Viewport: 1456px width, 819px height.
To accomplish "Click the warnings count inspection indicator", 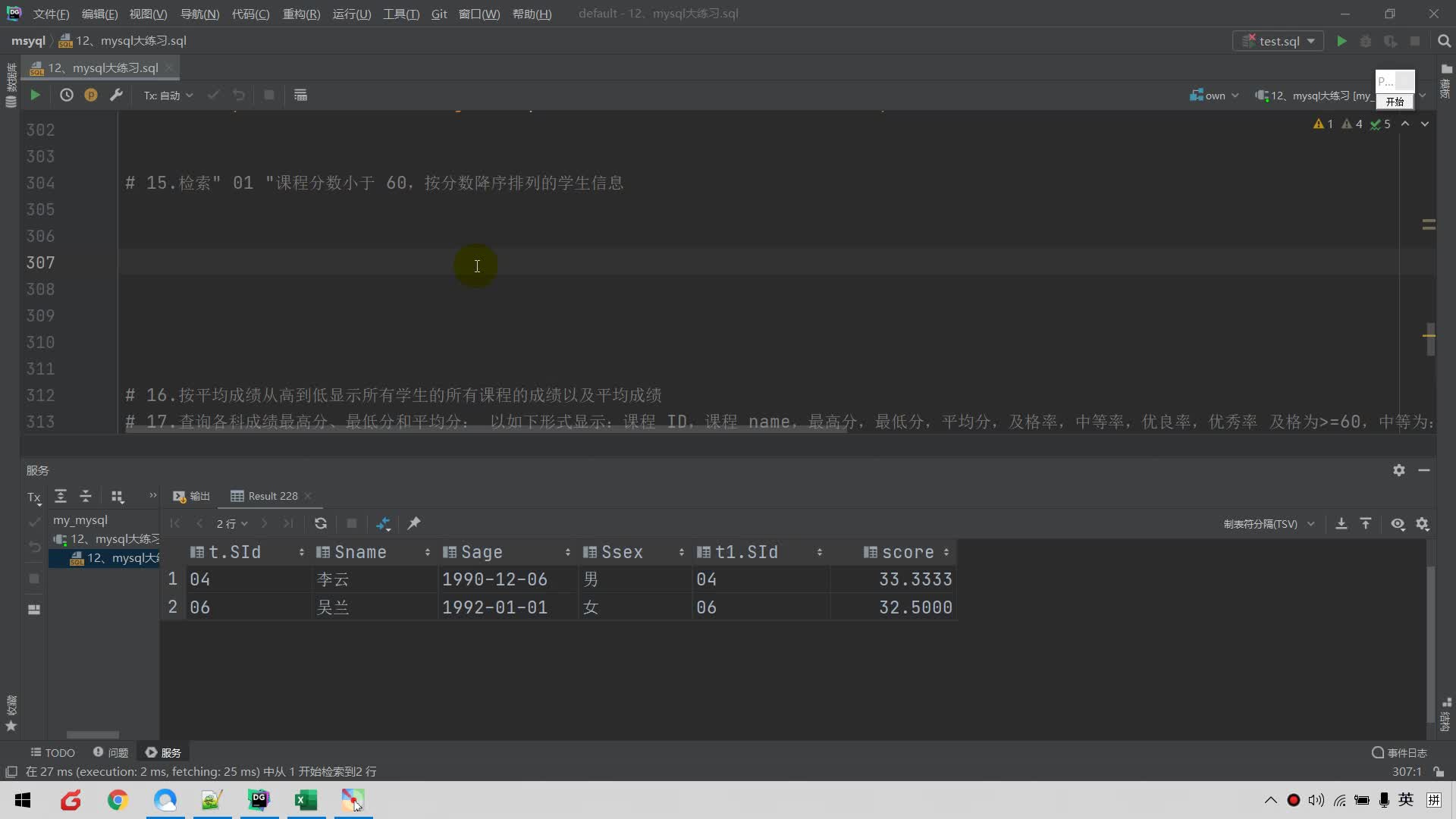I will tap(1323, 124).
